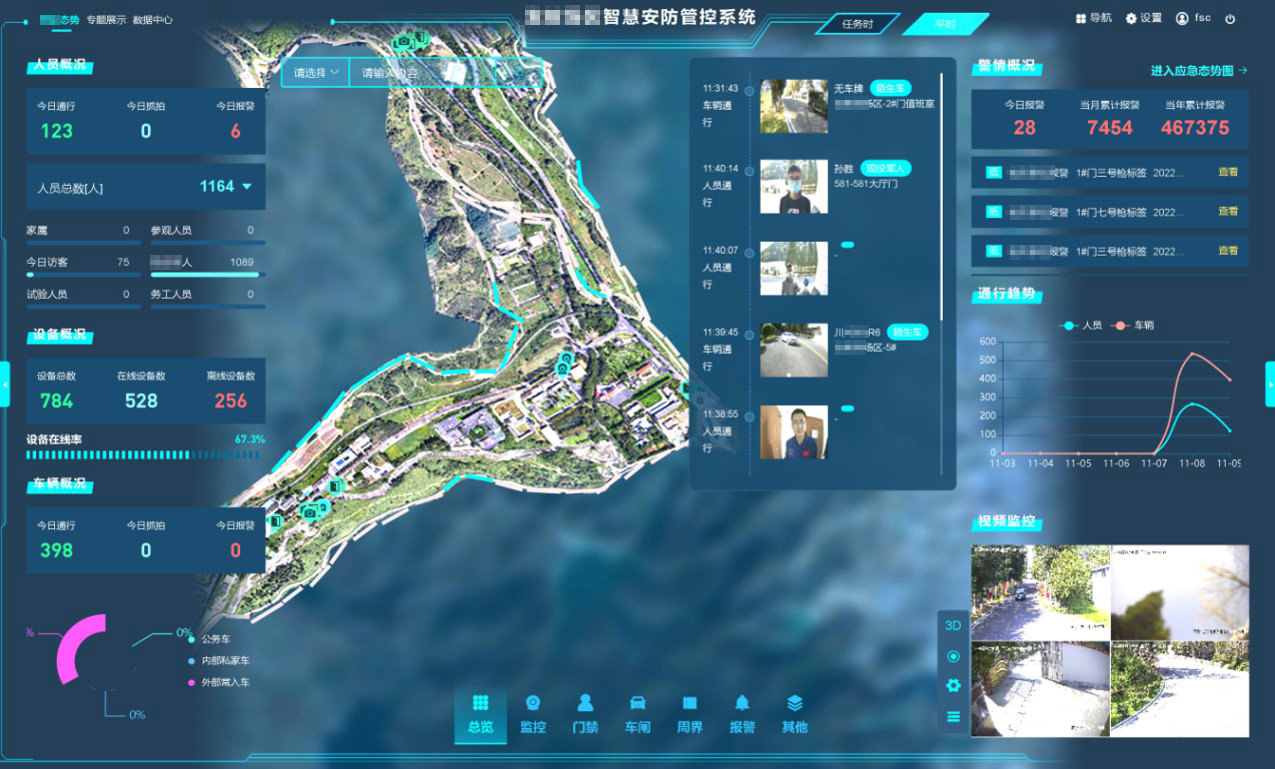The height and width of the screenshot is (769, 1275).
Task: Click the power logout icon
Action: click(x=1230, y=18)
